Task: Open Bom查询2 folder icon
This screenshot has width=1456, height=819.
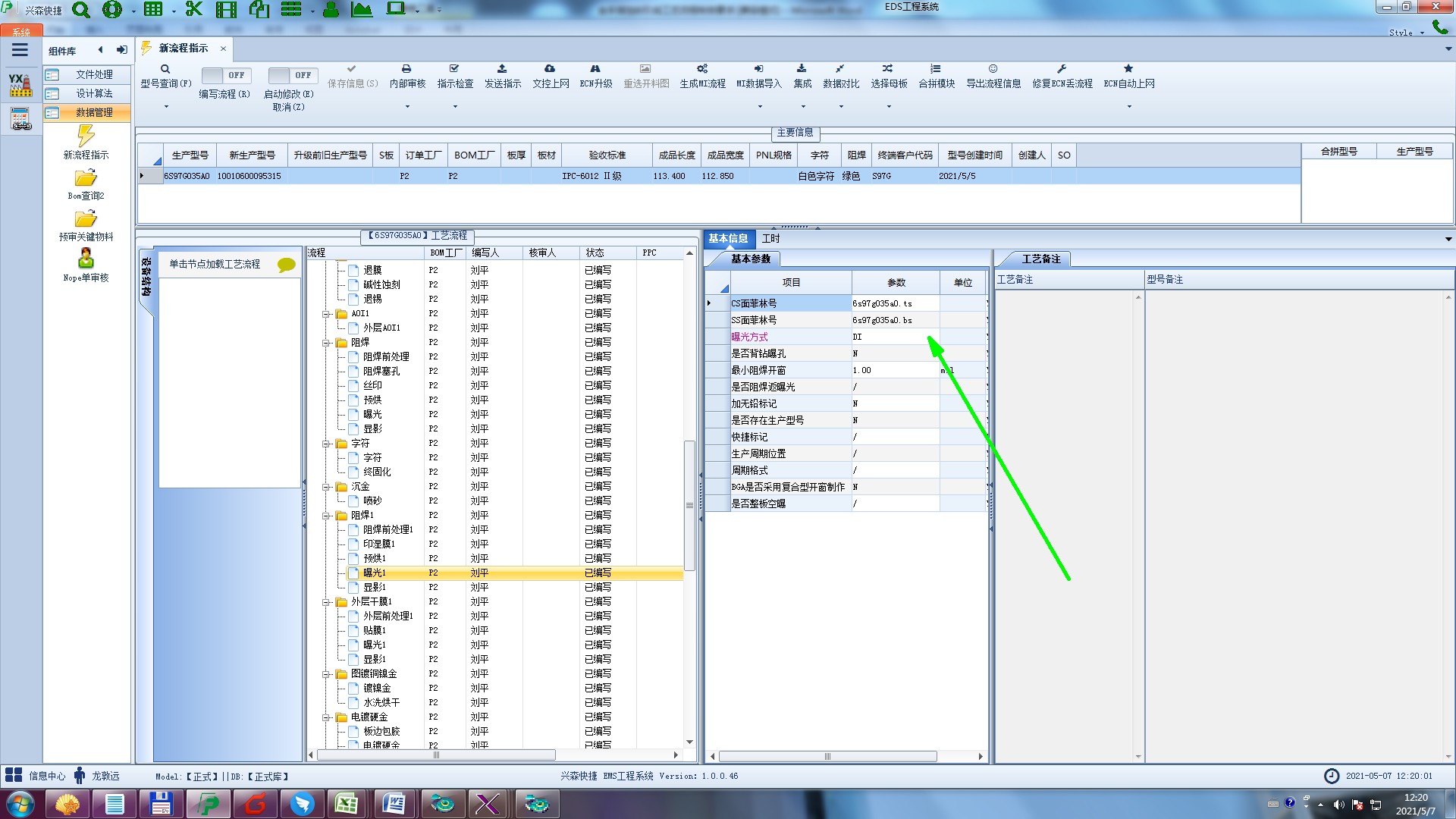Action: coord(86,178)
